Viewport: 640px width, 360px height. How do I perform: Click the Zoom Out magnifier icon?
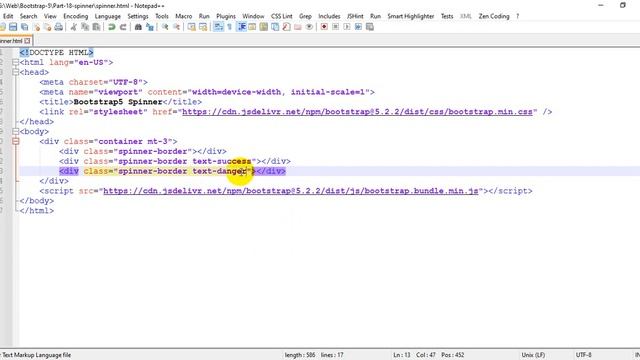(176, 27)
